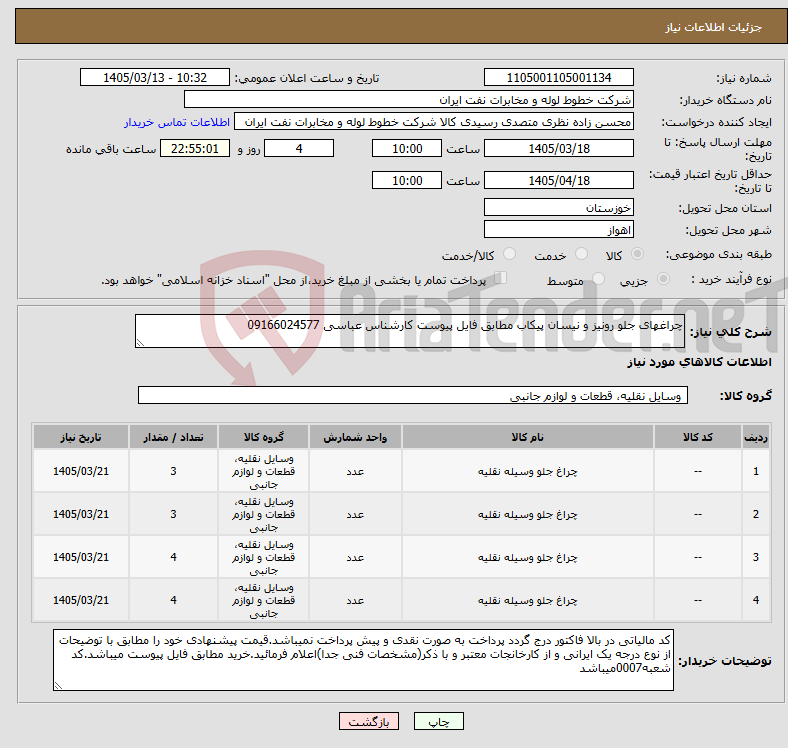
Task: Click the buyer notes textarea
Action: point(363,660)
